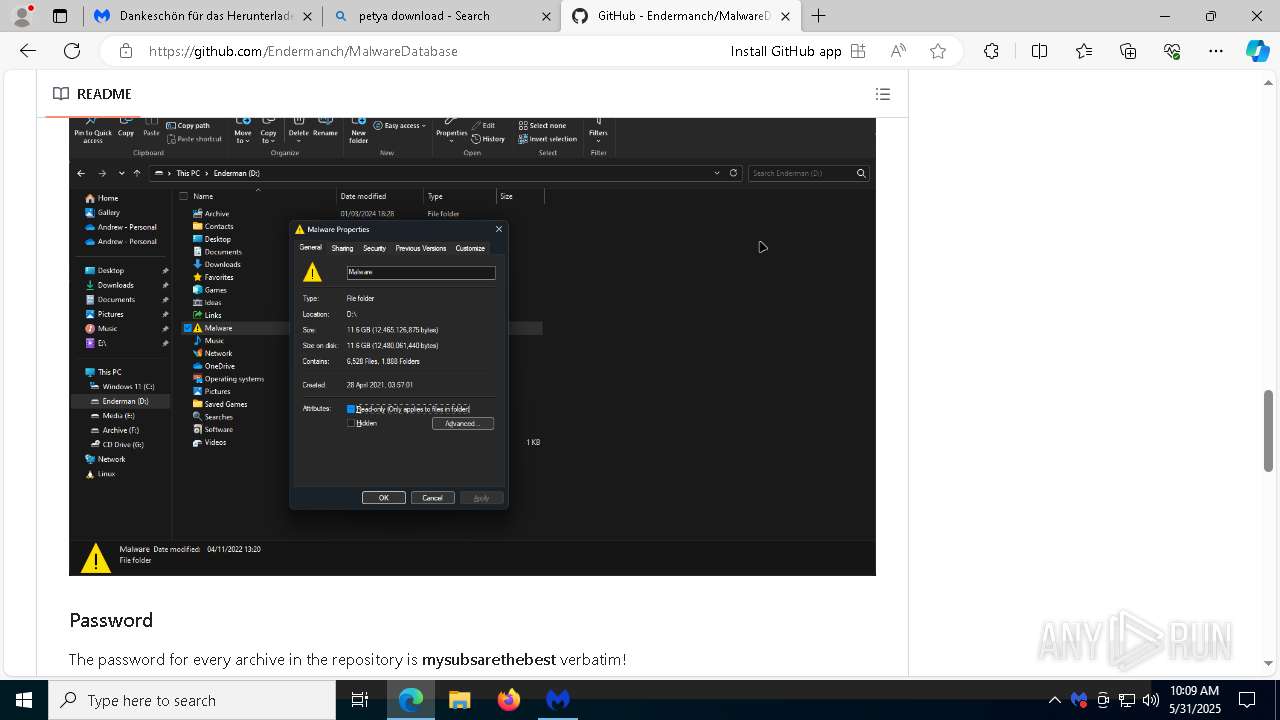This screenshot has height=720, width=1280.
Task: Open Browser essentials
Action: (1172, 51)
